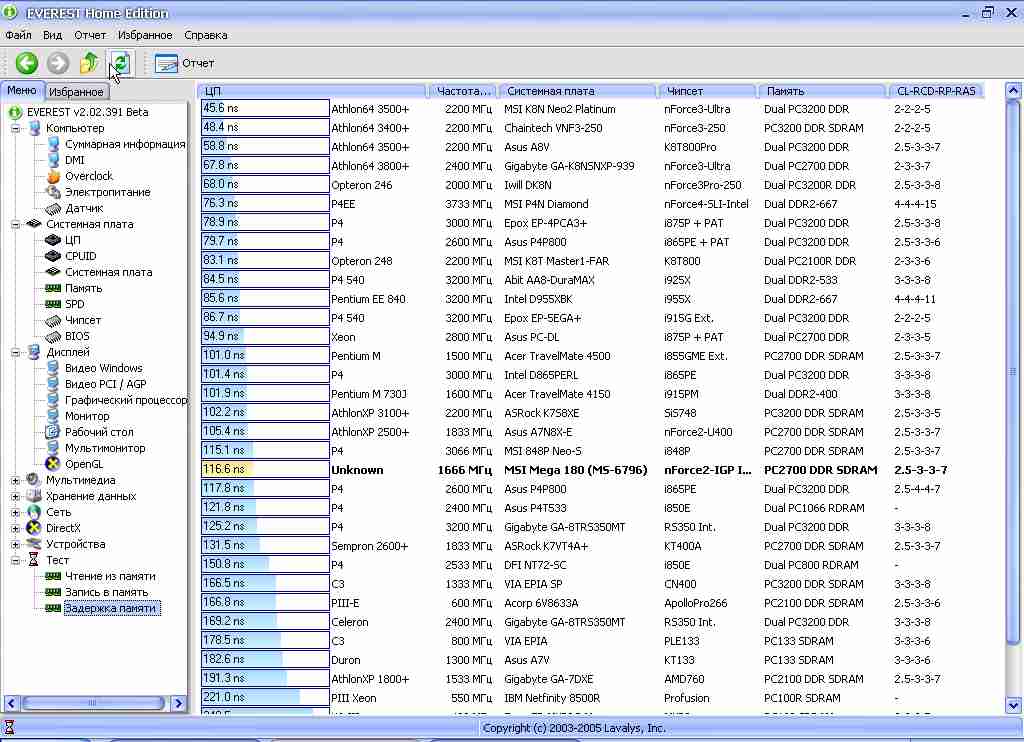Click the tree panel scroll-left arrow
1024x742 pixels.
pyautogui.click(x=11, y=703)
